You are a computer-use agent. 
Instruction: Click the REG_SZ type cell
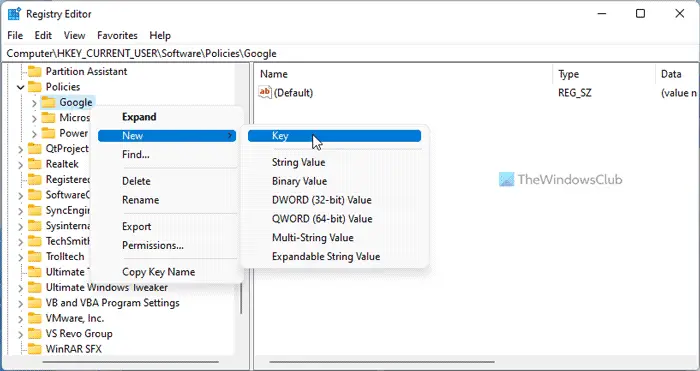click(575, 92)
